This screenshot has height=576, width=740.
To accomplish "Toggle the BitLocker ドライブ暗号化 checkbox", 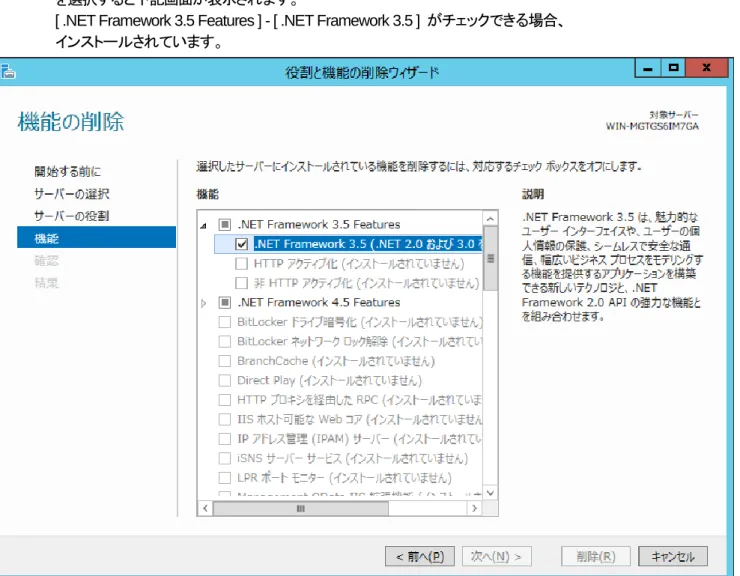I will click(x=225, y=322).
